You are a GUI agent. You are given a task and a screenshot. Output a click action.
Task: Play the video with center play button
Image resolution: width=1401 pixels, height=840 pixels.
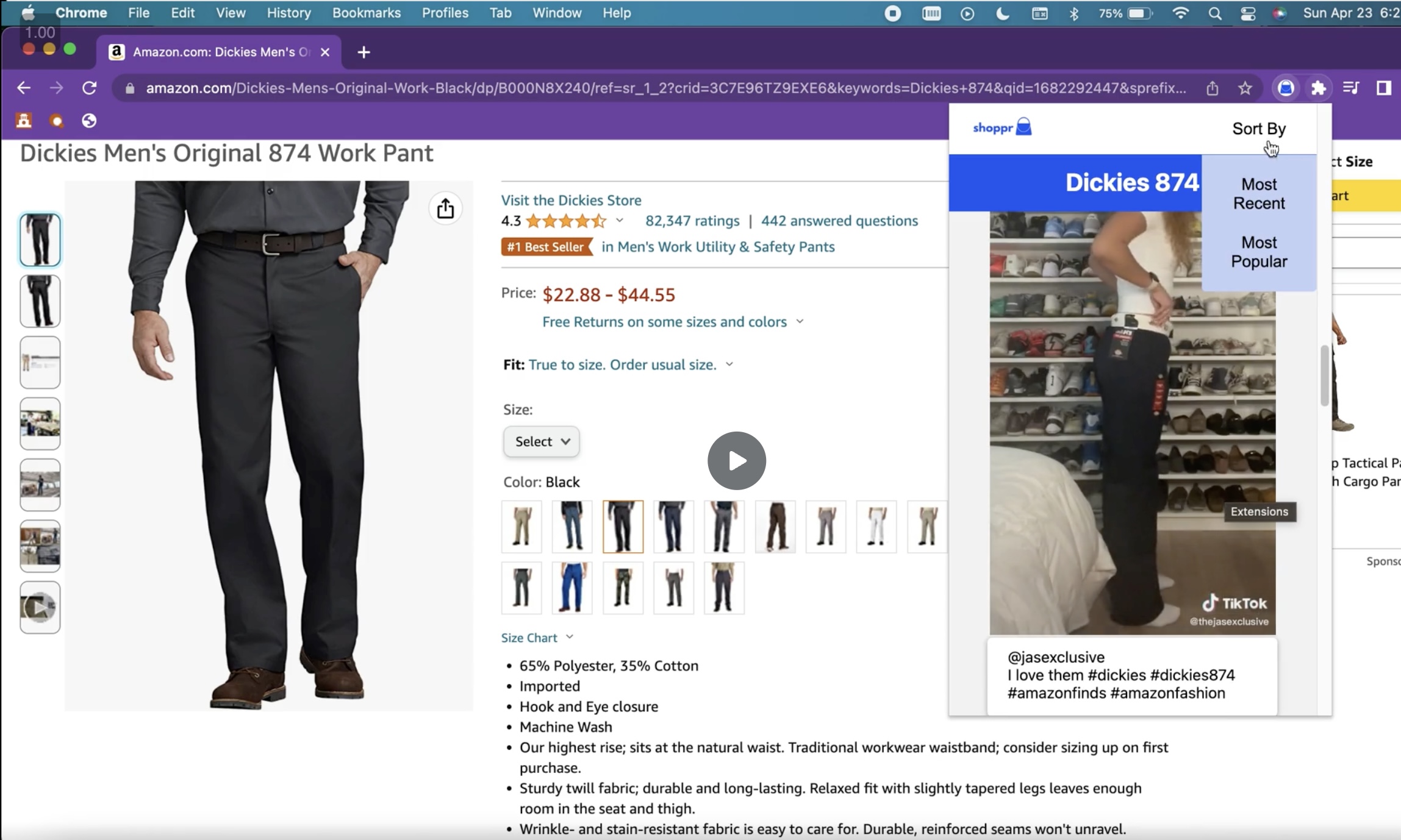coord(737,461)
